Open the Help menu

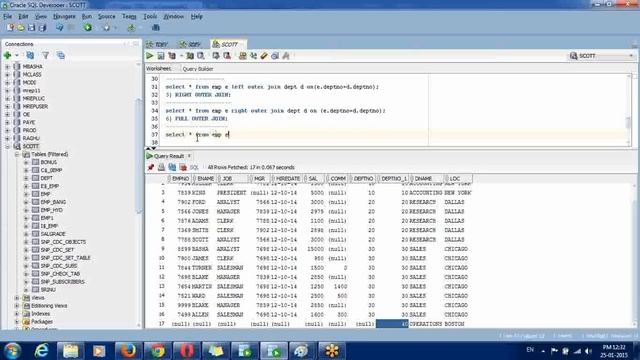click(x=197, y=16)
